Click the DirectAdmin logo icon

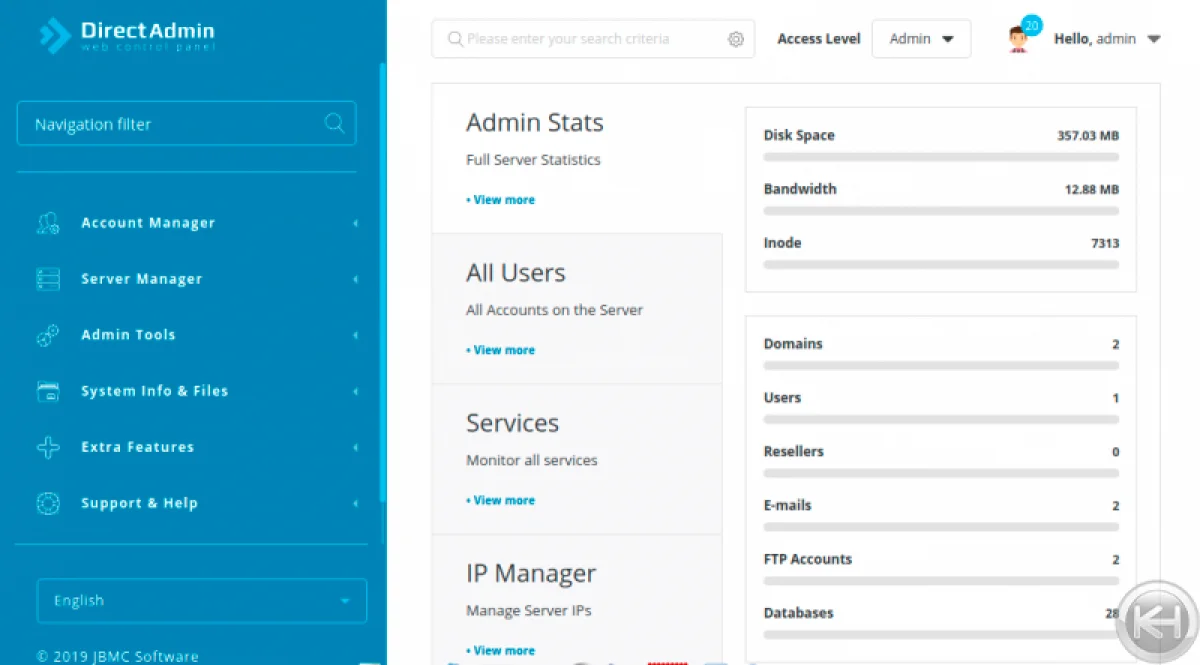(54, 36)
